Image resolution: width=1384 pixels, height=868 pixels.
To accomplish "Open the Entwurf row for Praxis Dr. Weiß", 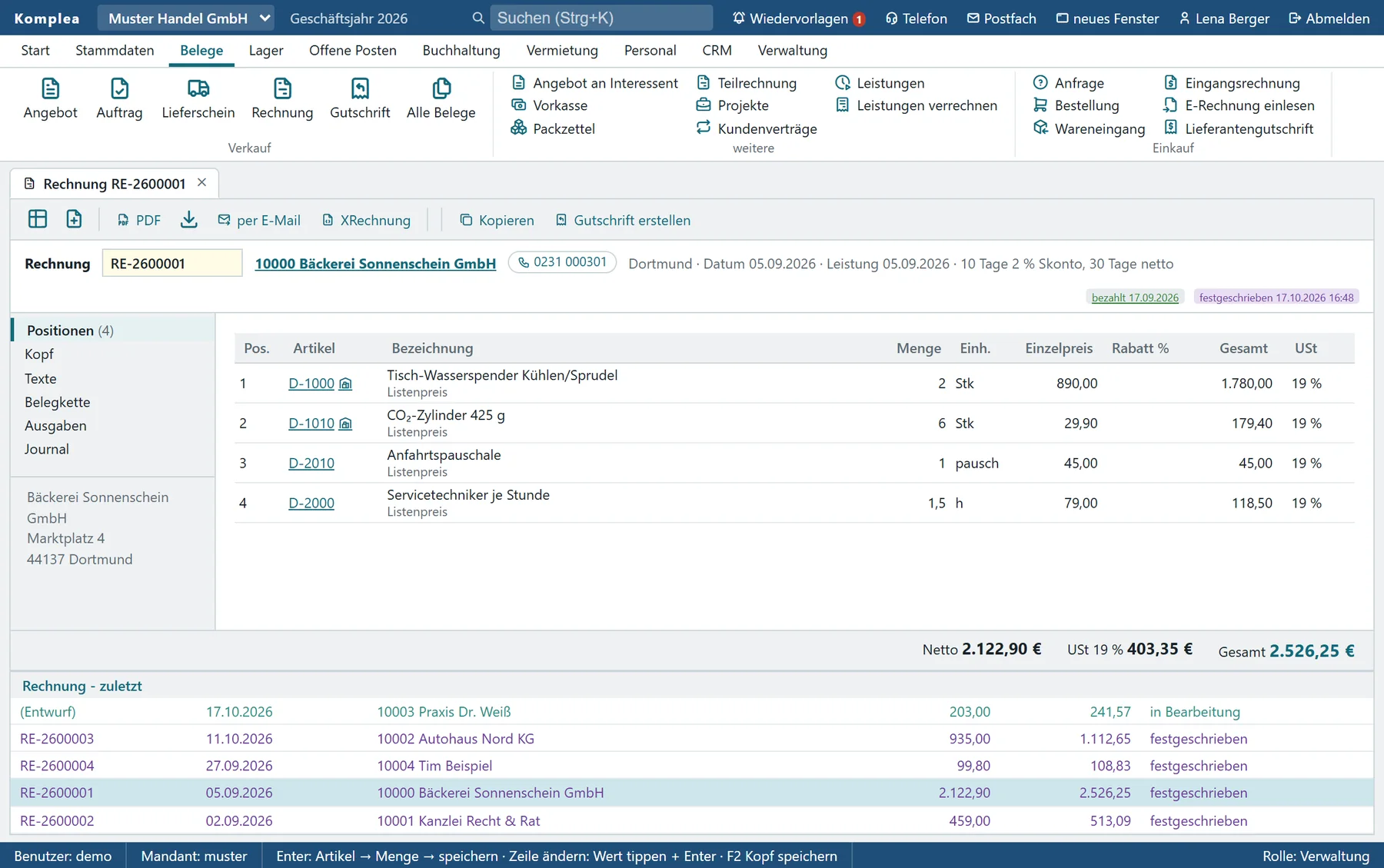I will (x=692, y=712).
